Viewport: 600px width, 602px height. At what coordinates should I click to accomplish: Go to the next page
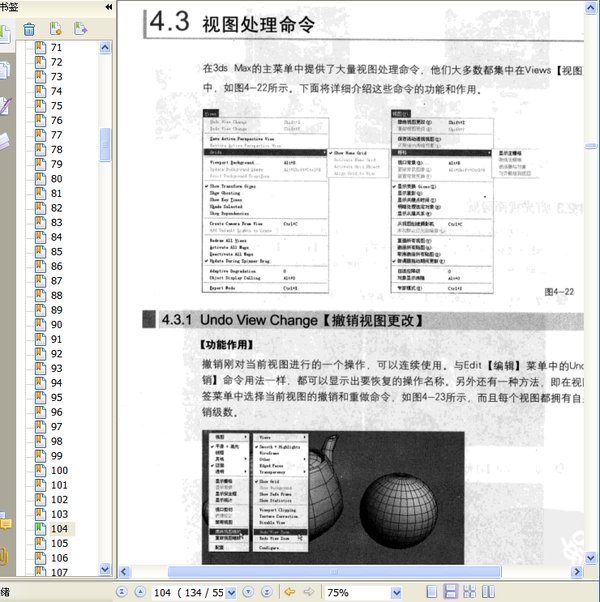[x=248, y=592]
